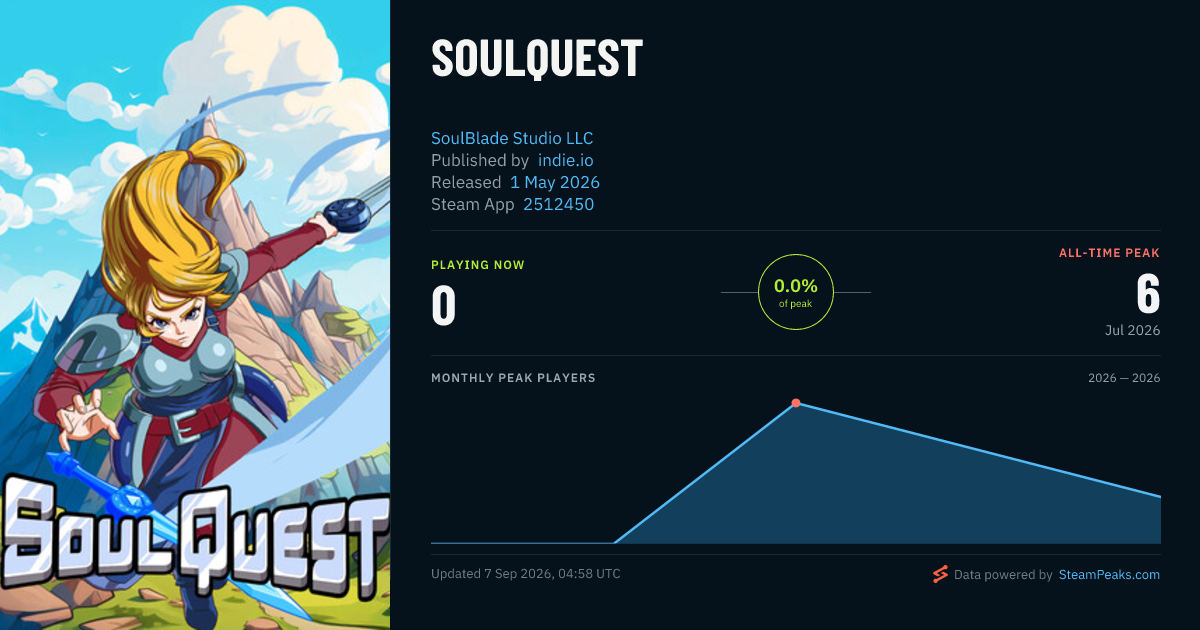This screenshot has width=1200, height=630.
Task: Click the 2026 — 2026 year range
Action: [1124, 378]
